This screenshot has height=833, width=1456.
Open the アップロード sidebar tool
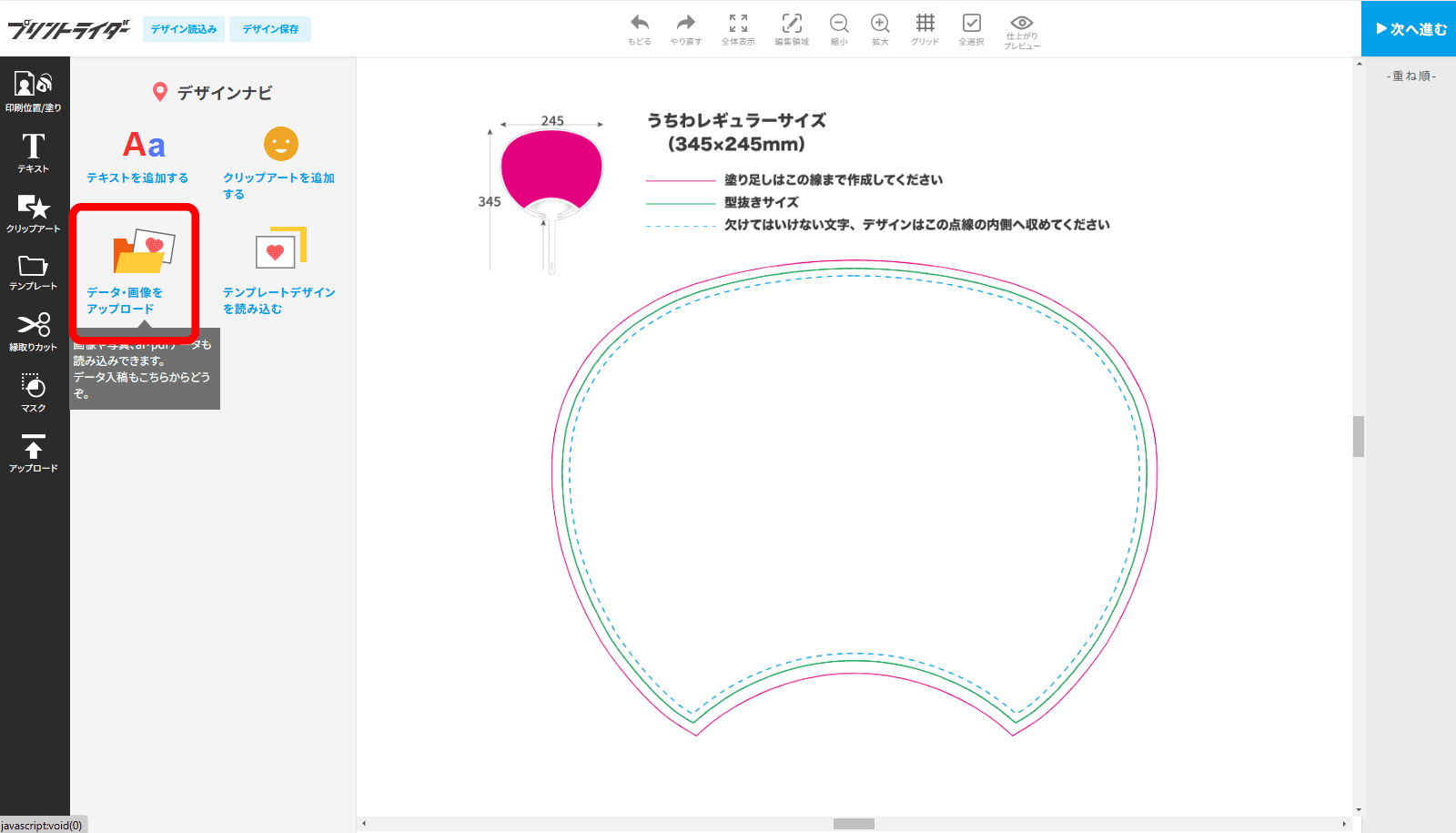34,452
